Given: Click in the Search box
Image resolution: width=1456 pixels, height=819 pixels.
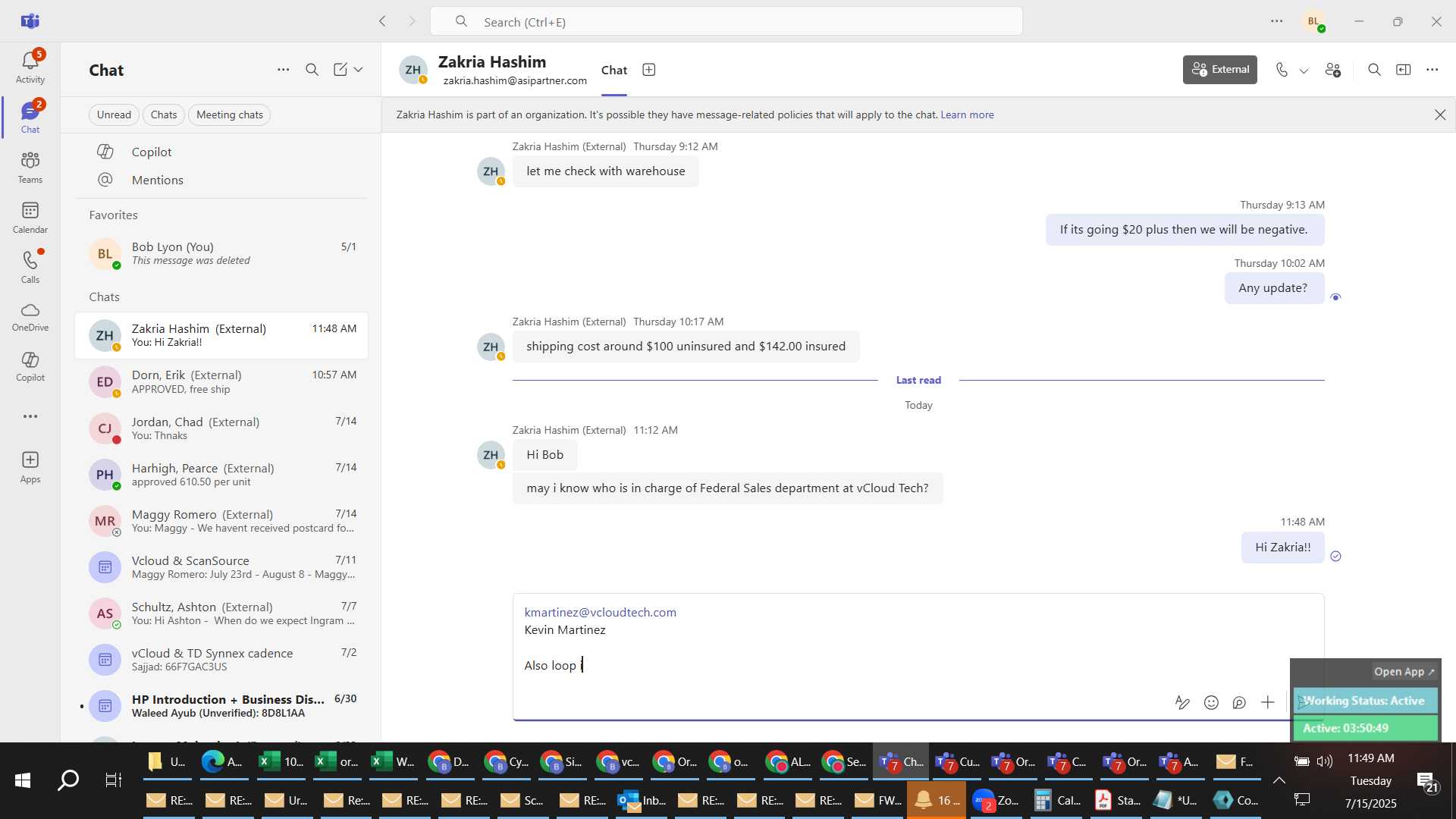Looking at the screenshot, I should tap(726, 21).
